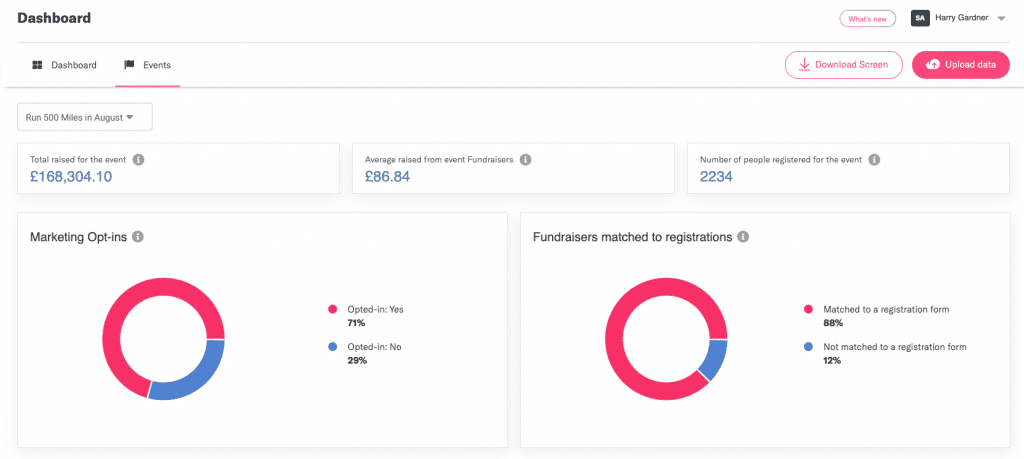This screenshot has width=1024, height=459.
Task: Toggle the Opted-in: No legend marker
Action: pyautogui.click(x=332, y=347)
